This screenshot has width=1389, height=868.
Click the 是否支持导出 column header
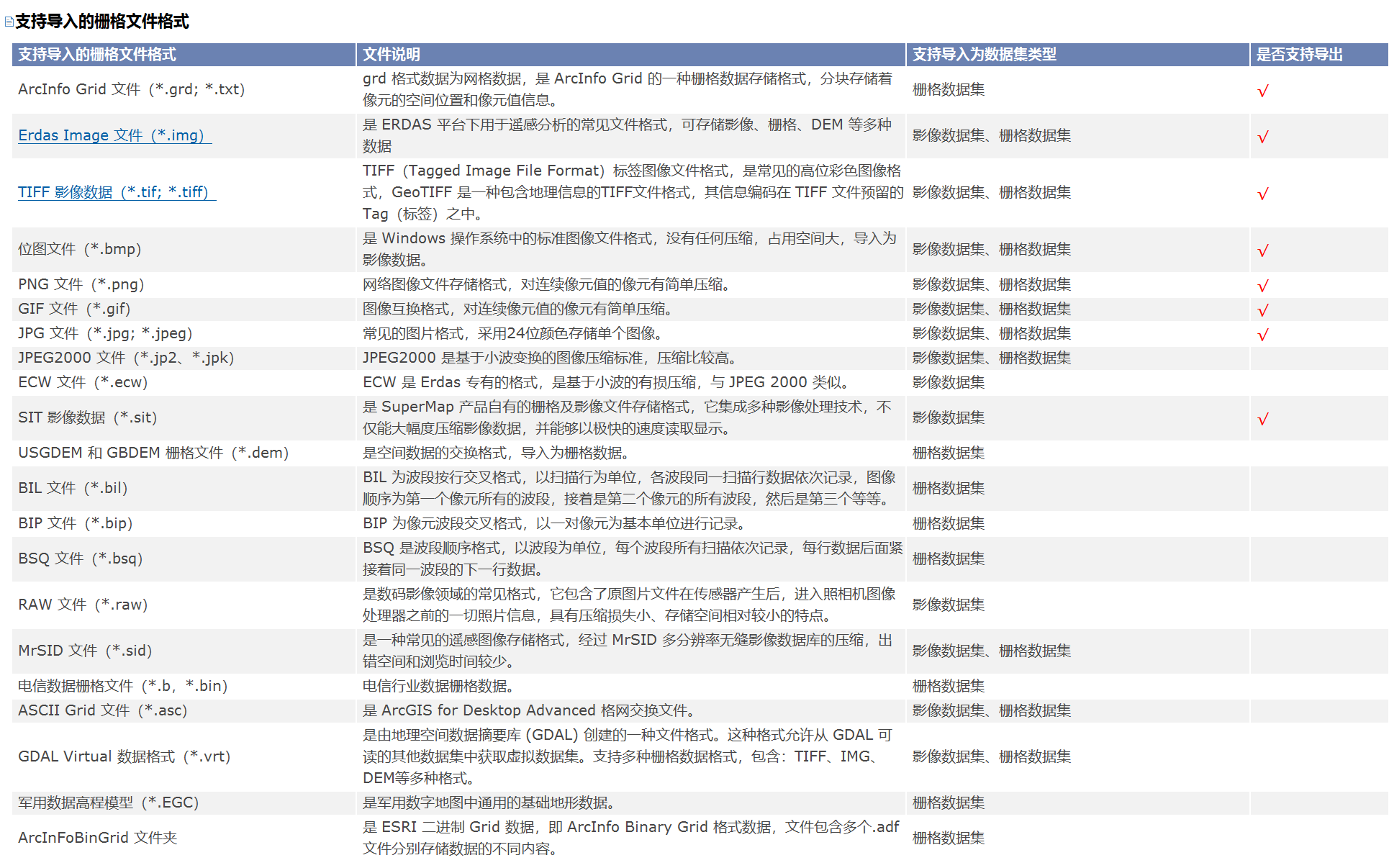click(1299, 55)
